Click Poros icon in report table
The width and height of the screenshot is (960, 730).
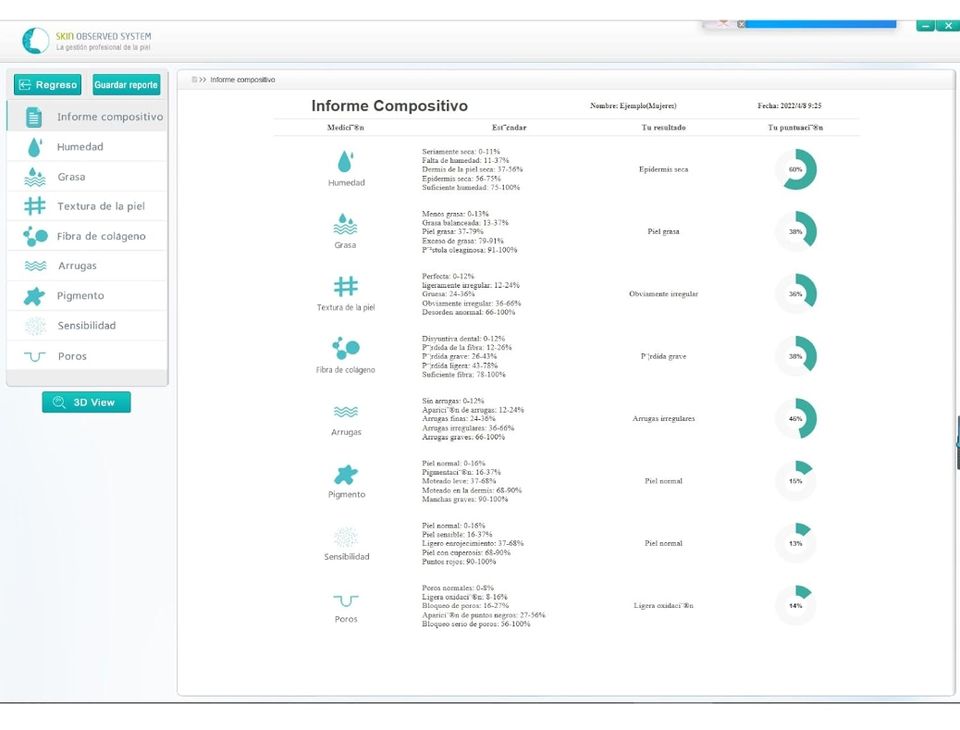[346, 601]
